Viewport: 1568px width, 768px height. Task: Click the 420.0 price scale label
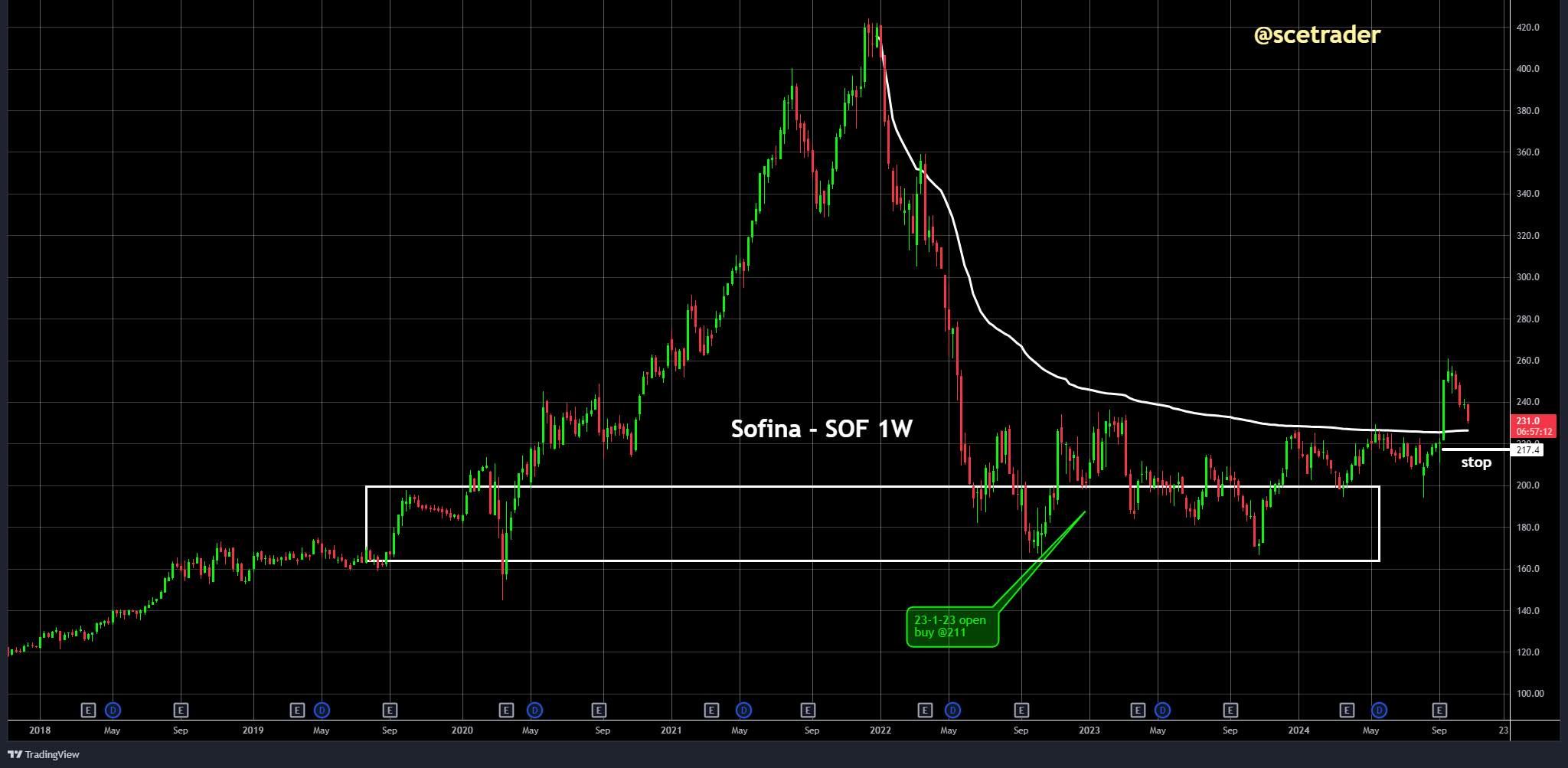pos(1527,28)
